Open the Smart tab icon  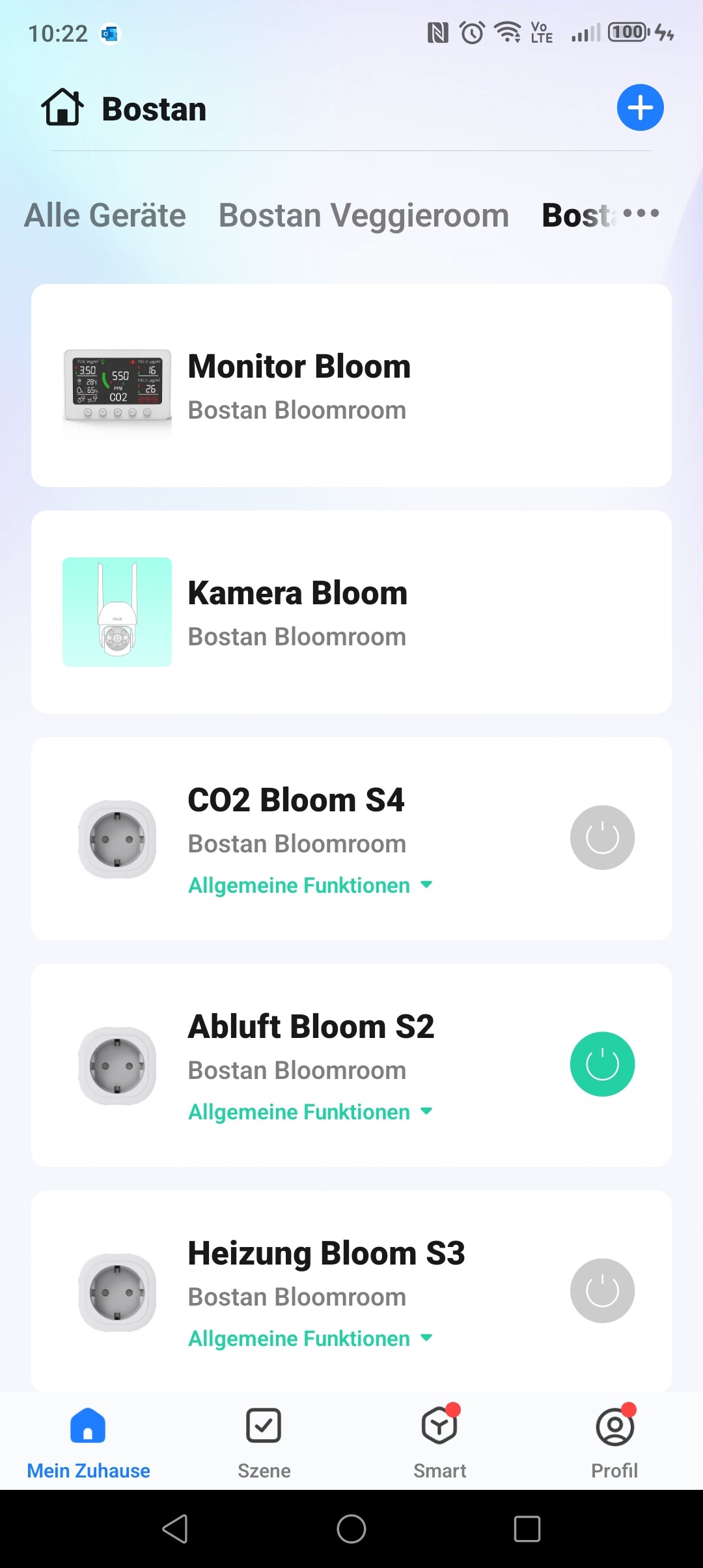coord(440,1426)
